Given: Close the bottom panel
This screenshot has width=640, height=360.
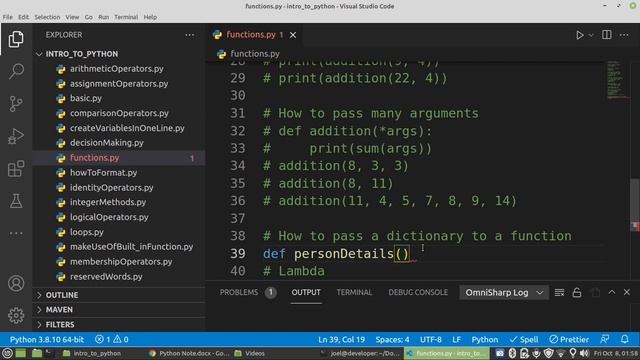Looking at the screenshot, I should pyautogui.click(x=627, y=292).
